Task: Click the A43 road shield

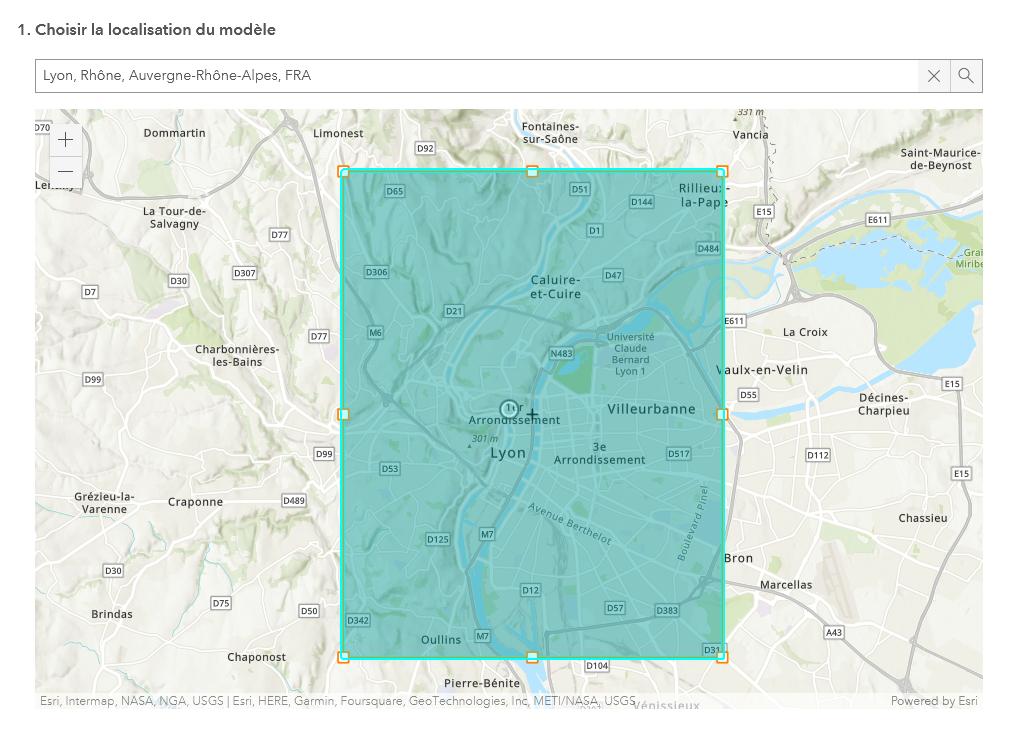Action: [x=834, y=633]
